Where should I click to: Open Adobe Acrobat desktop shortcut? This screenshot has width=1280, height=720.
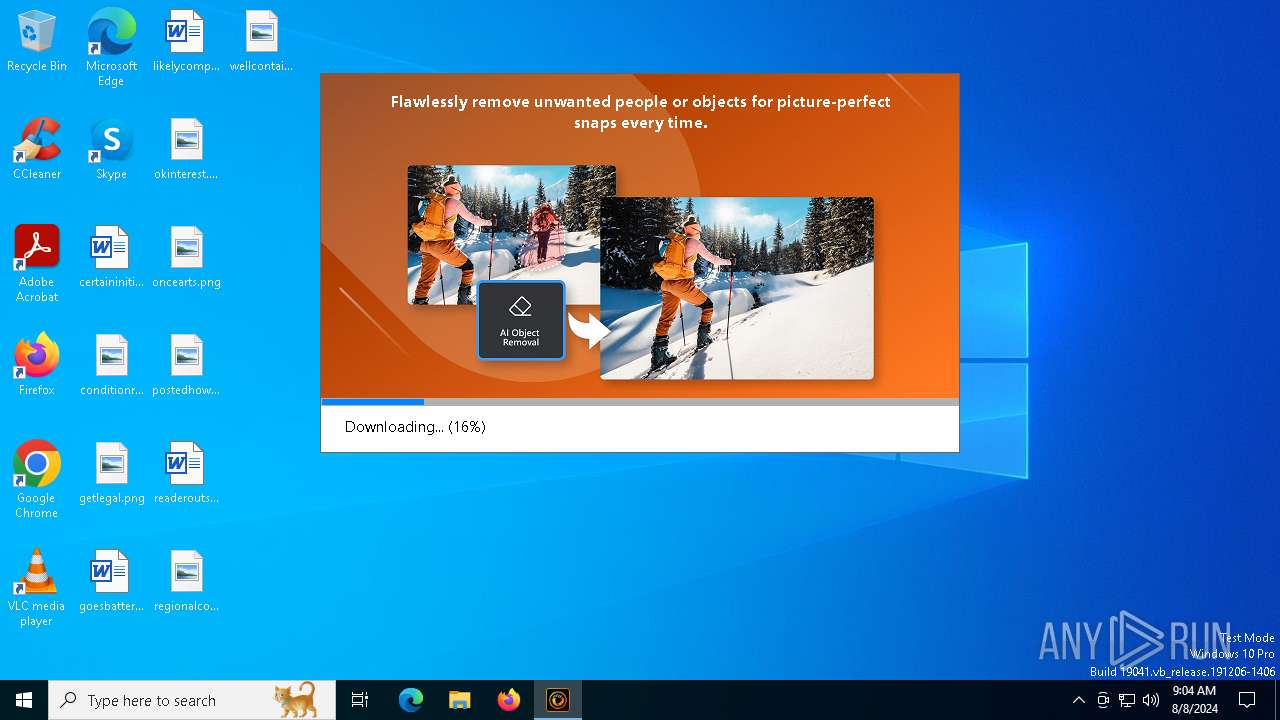[37, 264]
